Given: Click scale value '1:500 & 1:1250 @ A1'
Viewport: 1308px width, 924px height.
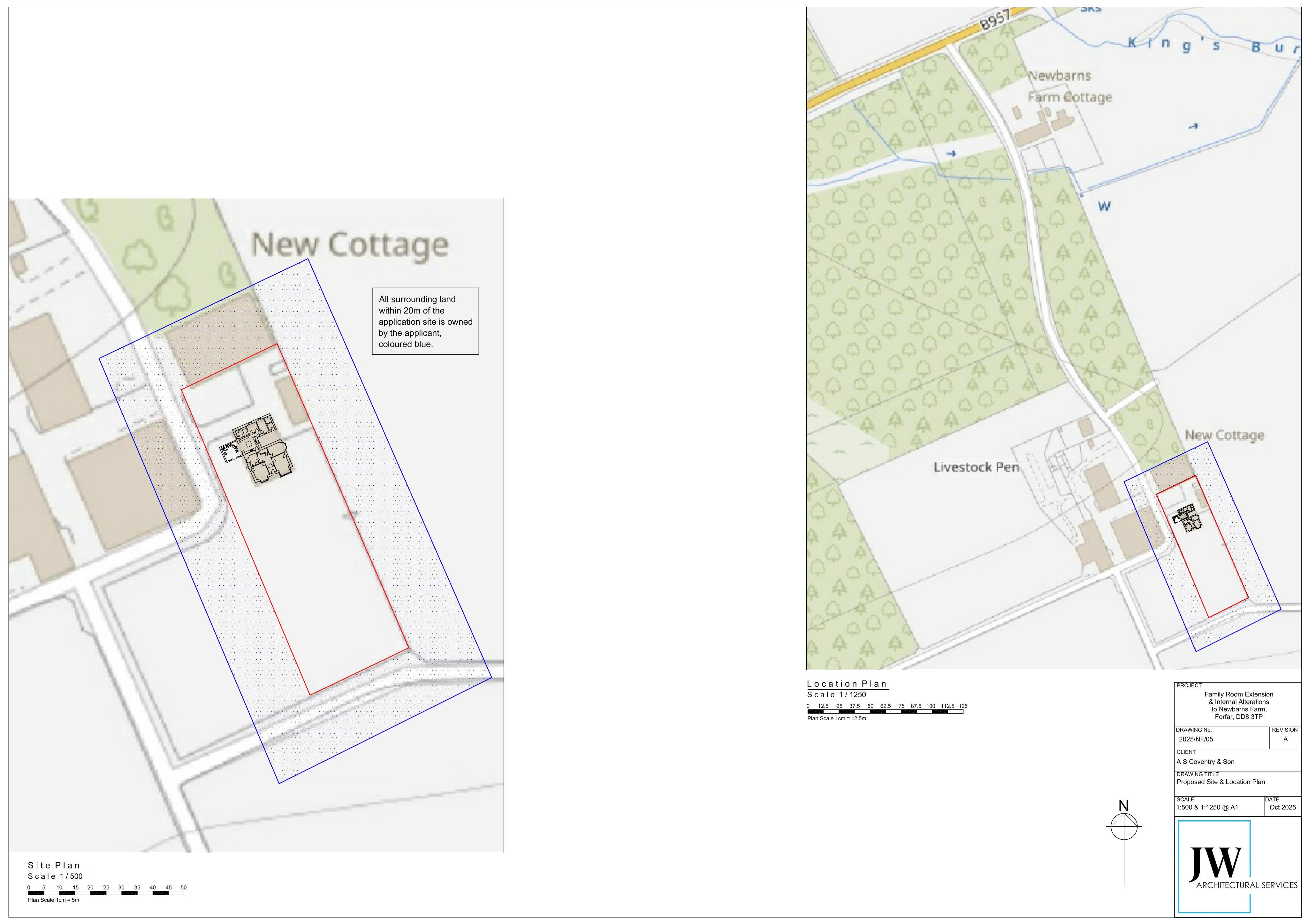Looking at the screenshot, I should coord(1207,807).
